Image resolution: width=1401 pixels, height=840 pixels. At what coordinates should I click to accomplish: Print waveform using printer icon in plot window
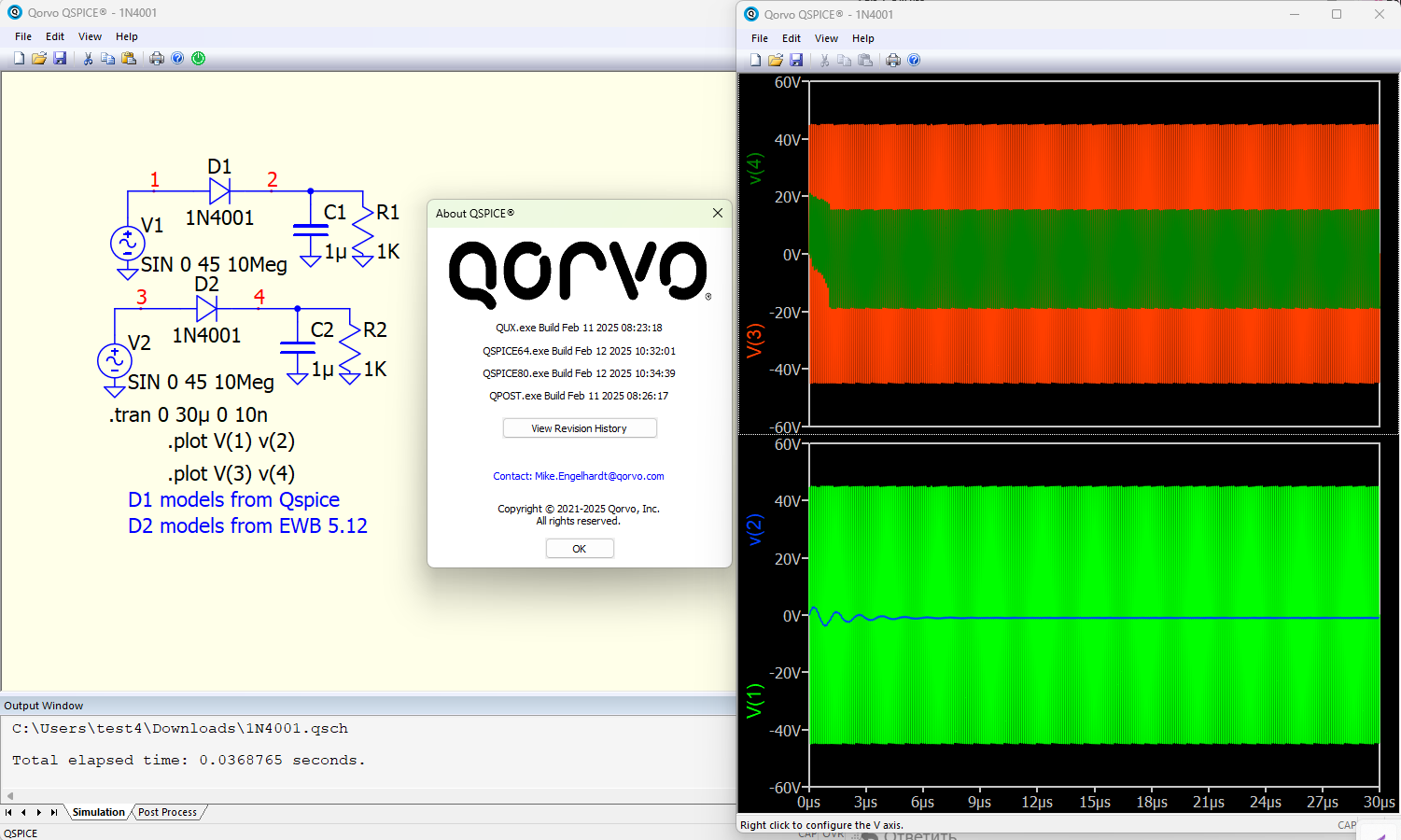(893, 60)
